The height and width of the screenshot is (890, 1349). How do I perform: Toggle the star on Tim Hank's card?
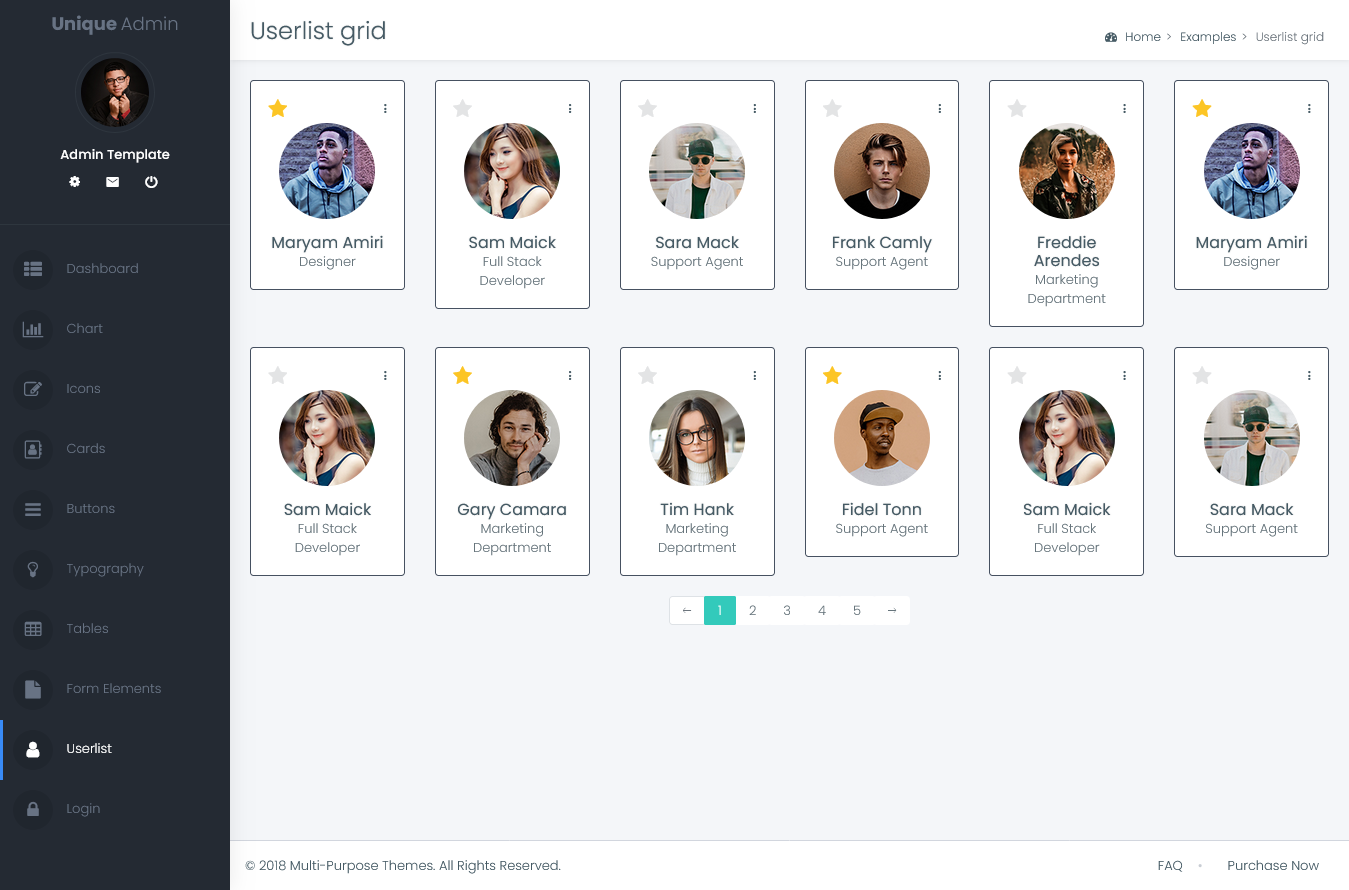(647, 375)
